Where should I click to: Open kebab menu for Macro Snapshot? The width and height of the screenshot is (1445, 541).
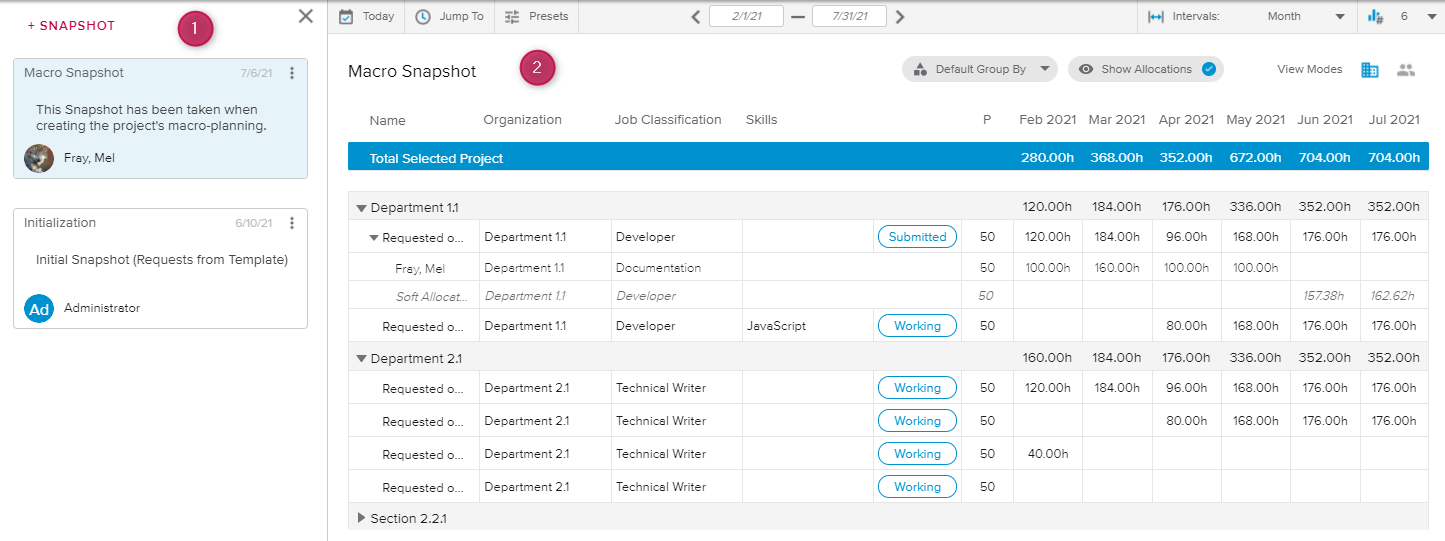[292, 73]
